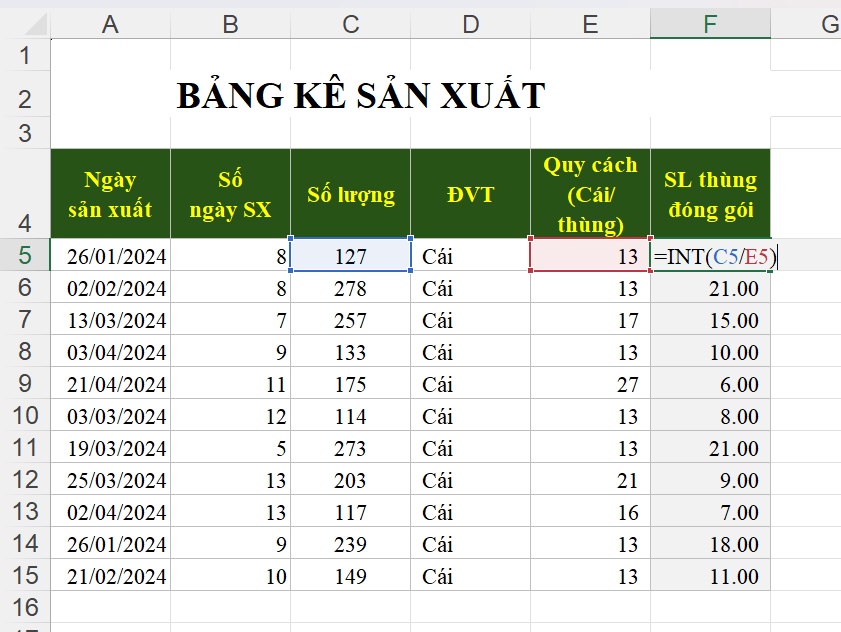
Task: Click quantity cell 203
Action: click(351, 479)
